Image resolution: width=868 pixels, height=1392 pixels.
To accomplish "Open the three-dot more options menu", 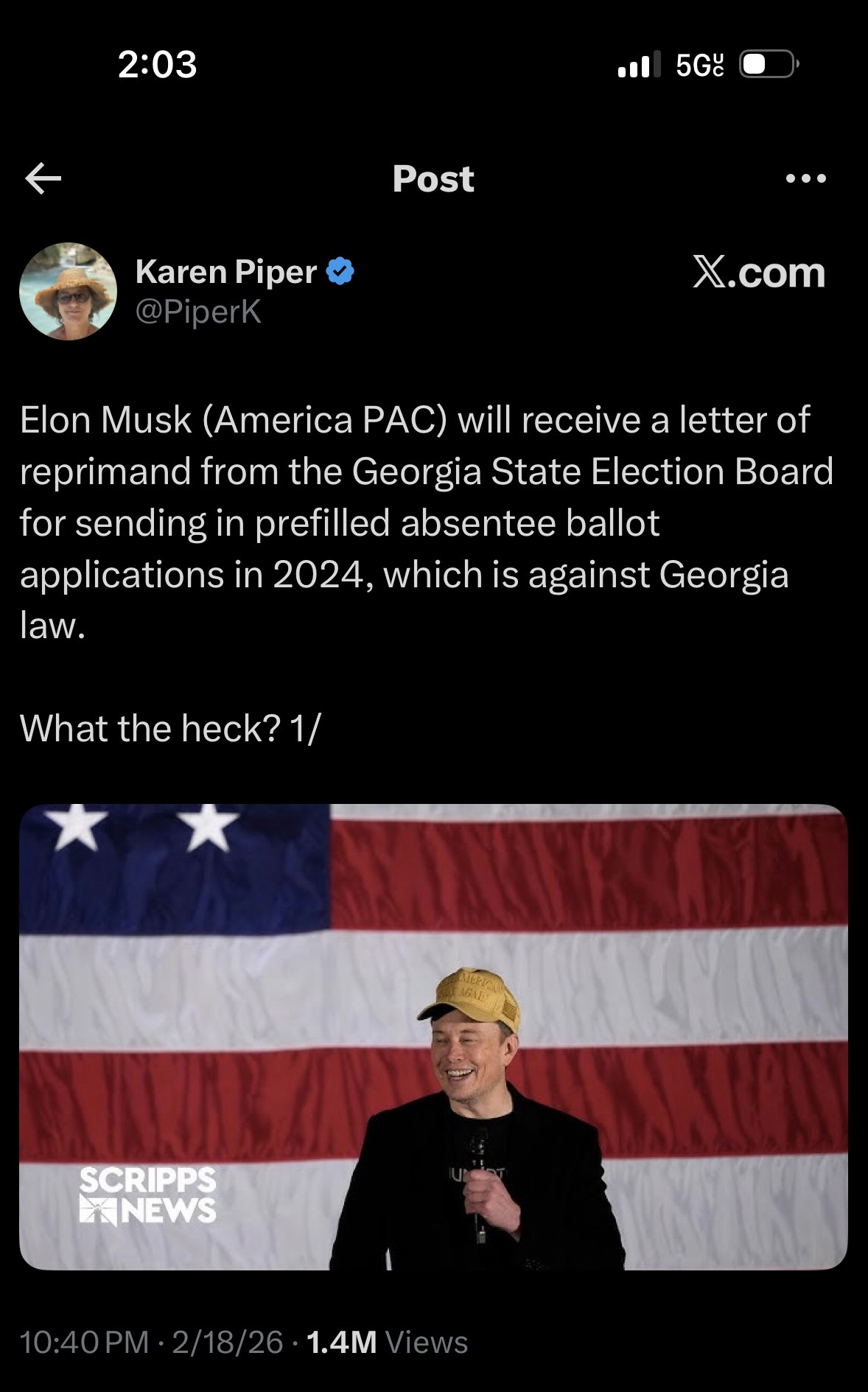I will click(806, 178).
